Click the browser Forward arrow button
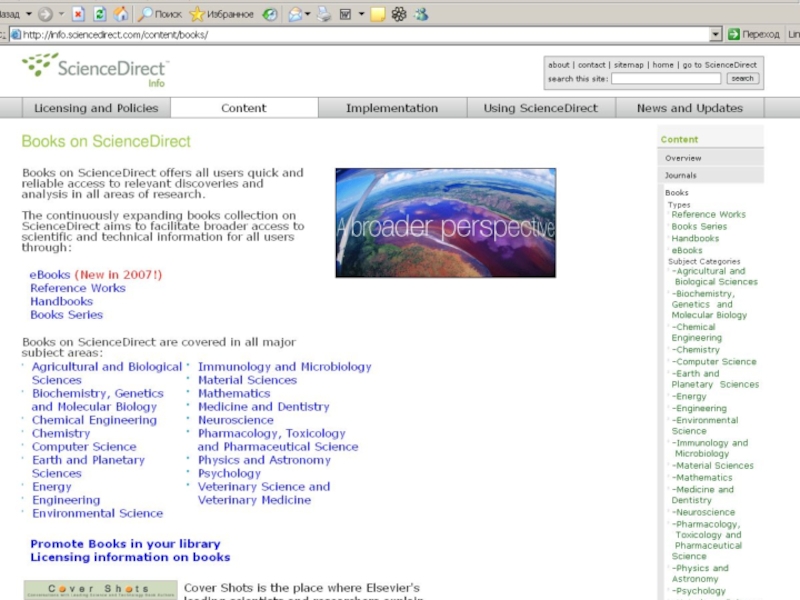The height and width of the screenshot is (600, 800). 46,14
